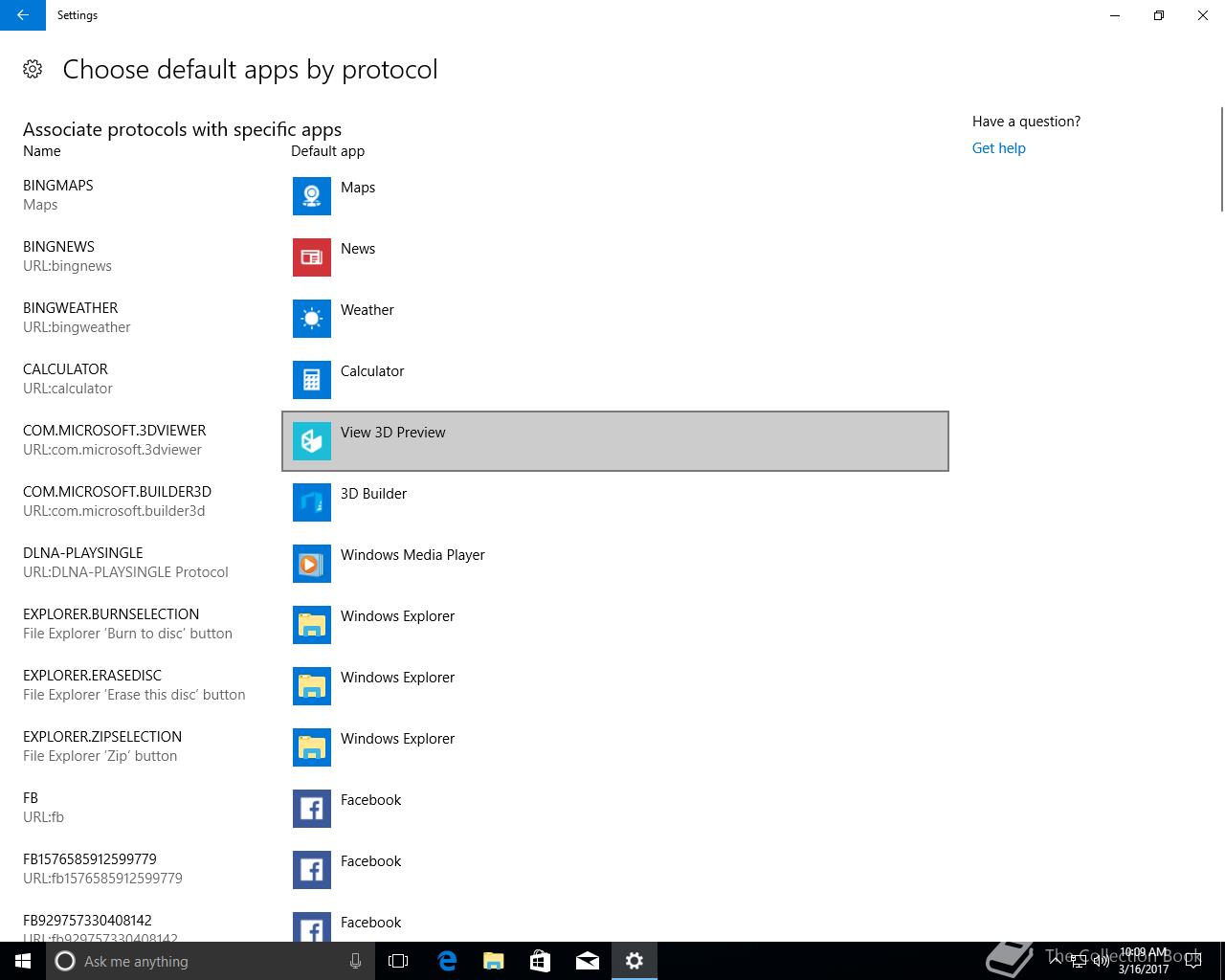Click Windows Explorer label for Burn to disc
This screenshot has height=980, width=1225.
coord(397,616)
